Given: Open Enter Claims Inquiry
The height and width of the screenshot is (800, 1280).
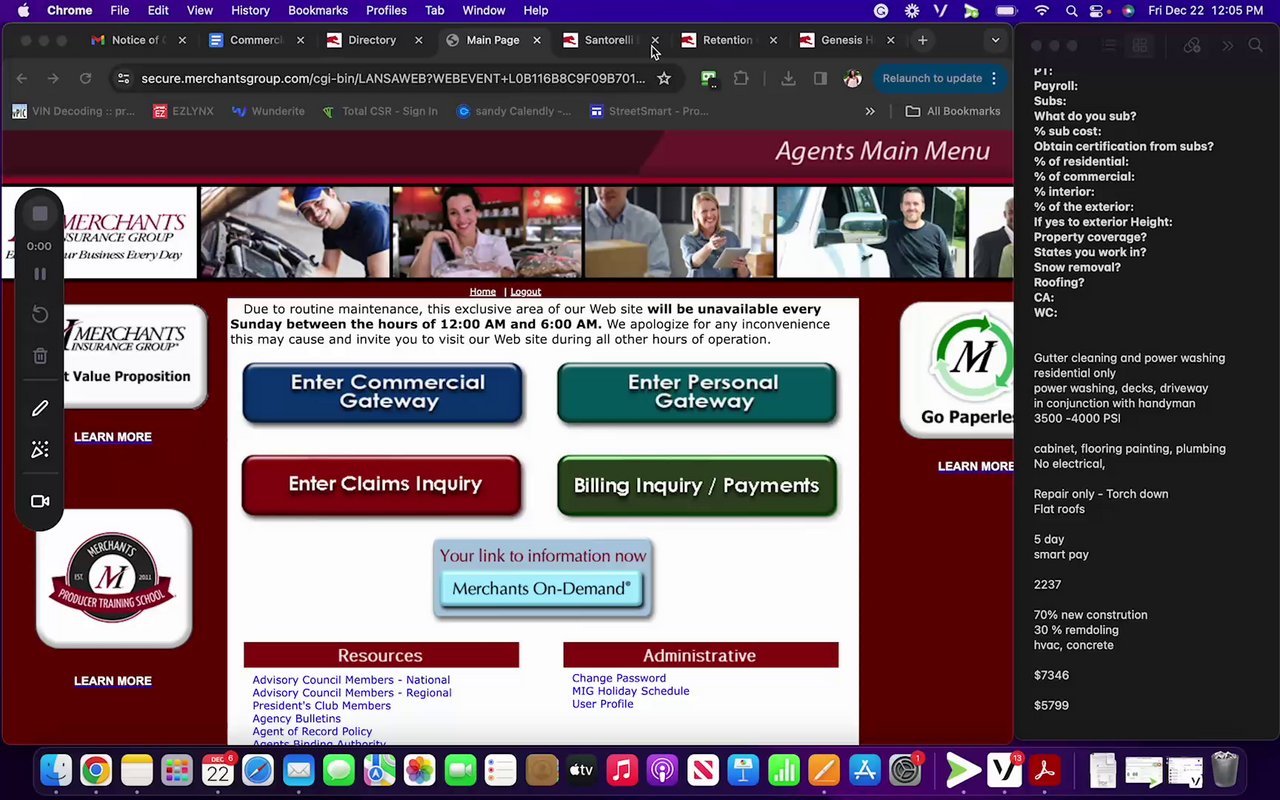Looking at the screenshot, I should [382, 485].
